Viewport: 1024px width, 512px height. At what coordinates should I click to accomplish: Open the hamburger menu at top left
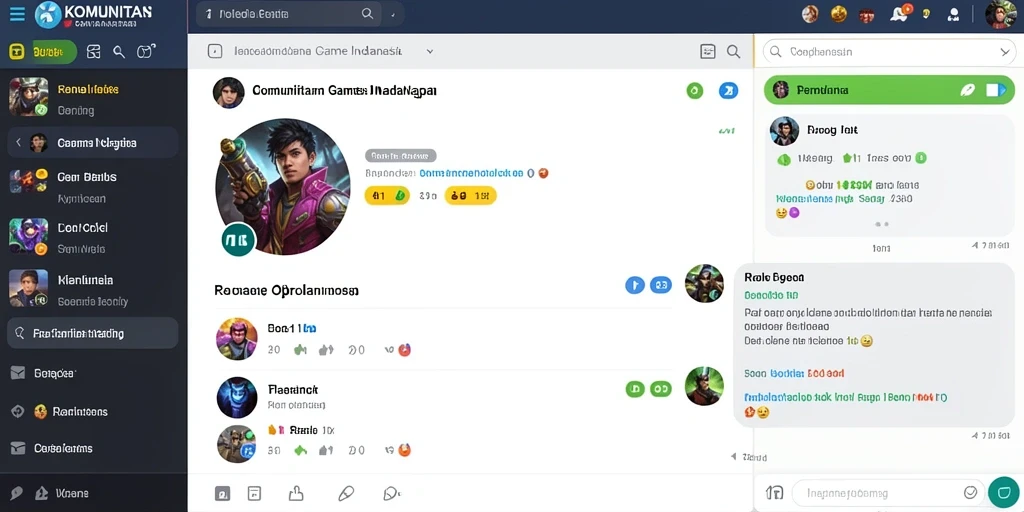click(17, 14)
